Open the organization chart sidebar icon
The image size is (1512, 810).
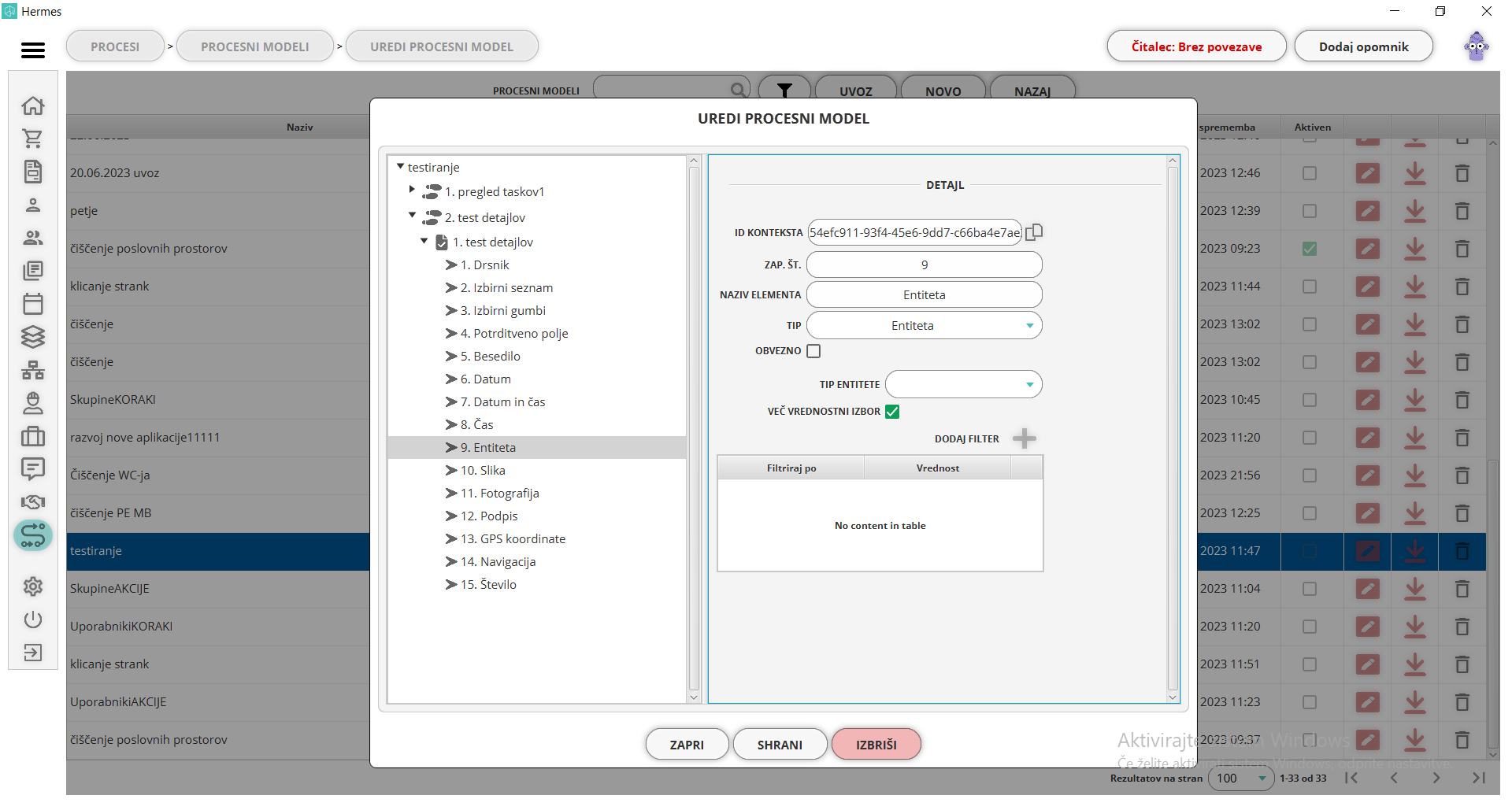(33, 370)
